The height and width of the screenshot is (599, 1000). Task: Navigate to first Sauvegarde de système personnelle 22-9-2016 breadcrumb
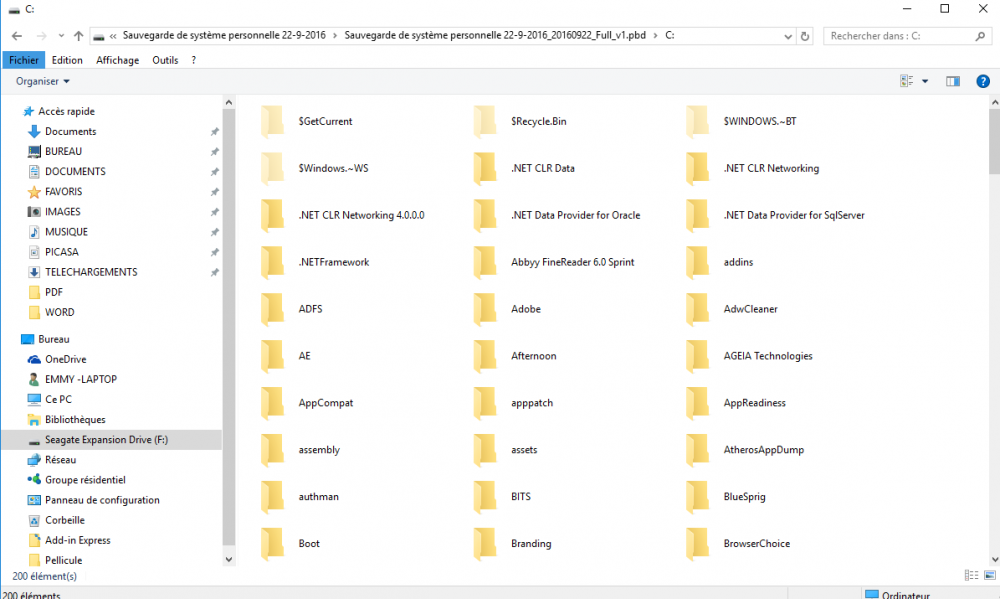click(x=224, y=36)
